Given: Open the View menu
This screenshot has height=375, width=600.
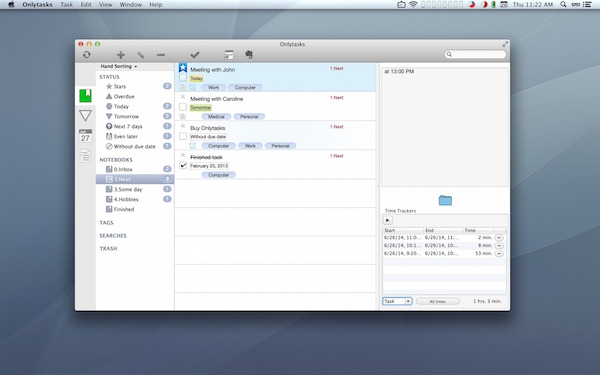Looking at the screenshot, I should click(x=106, y=5).
